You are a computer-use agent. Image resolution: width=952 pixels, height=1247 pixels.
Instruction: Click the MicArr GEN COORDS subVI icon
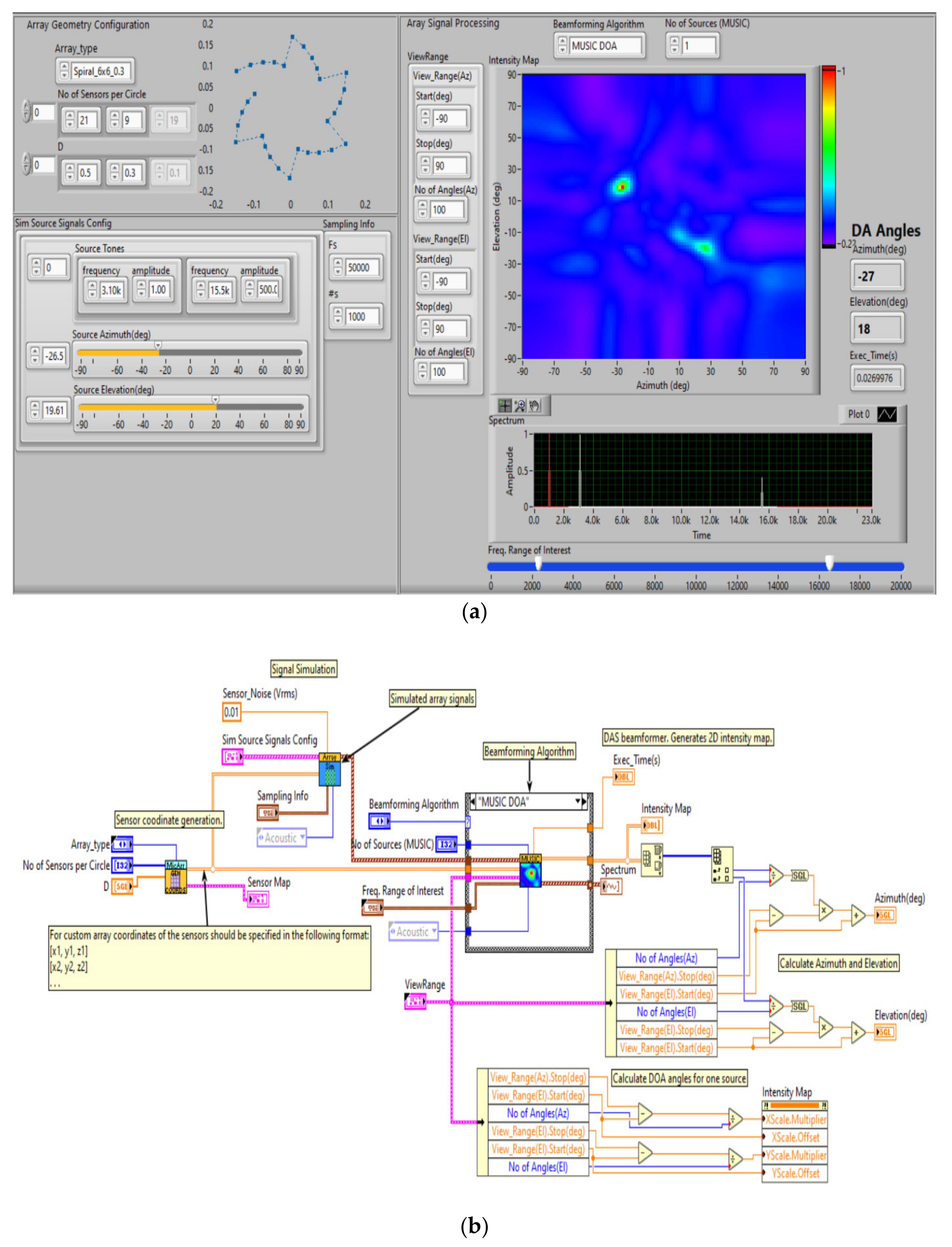point(176,877)
